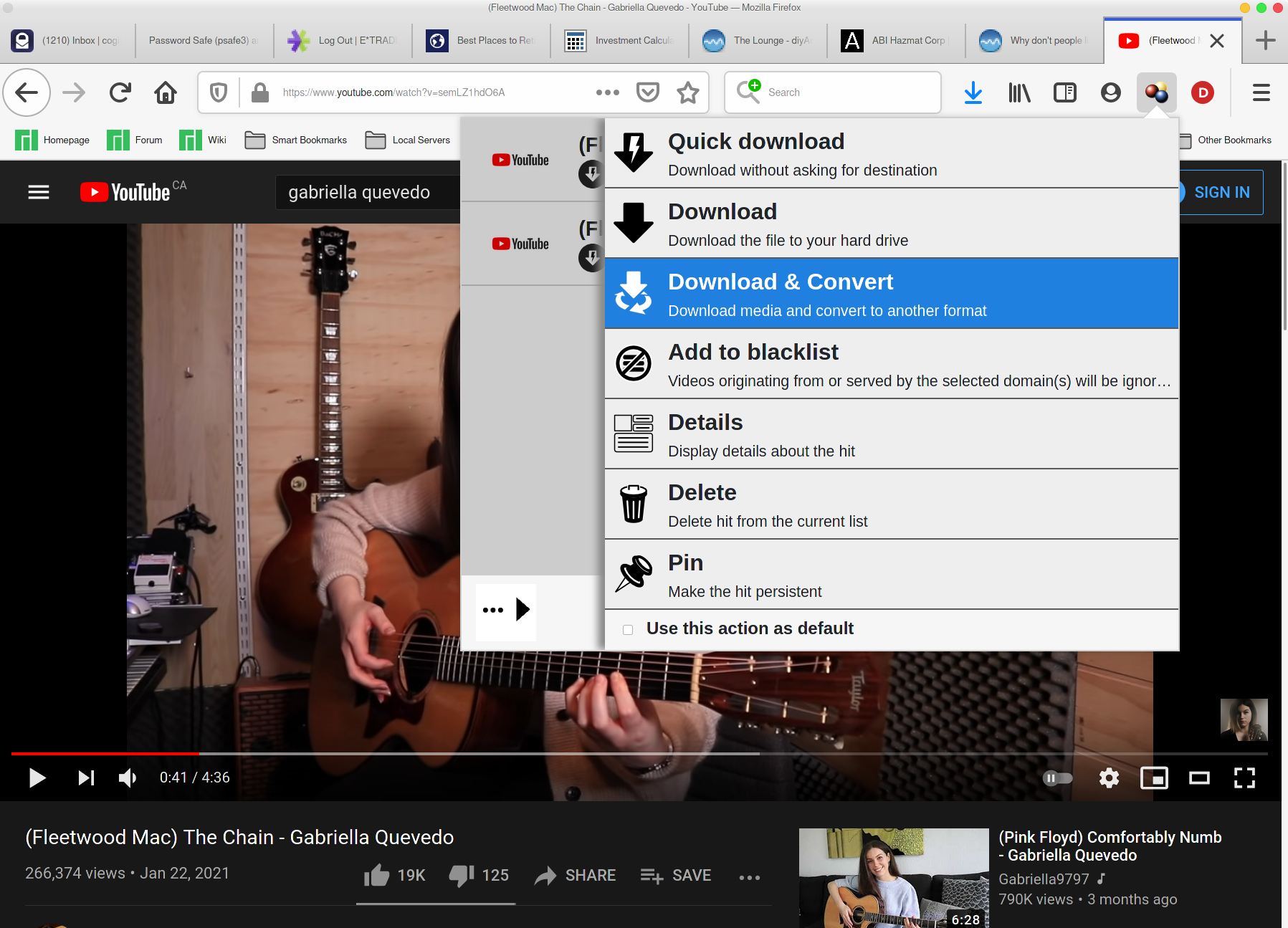Switch to theater mode
Screen dimensions: 1288x928
1199,778
